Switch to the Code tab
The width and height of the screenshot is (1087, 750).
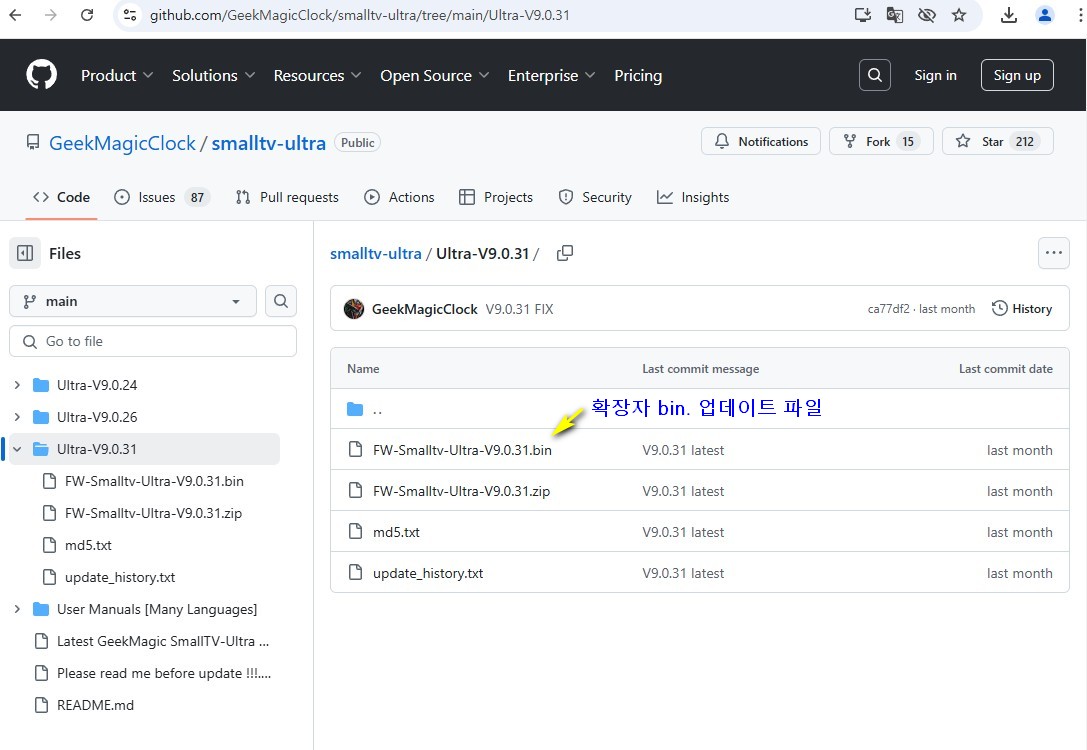pyautogui.click(x=62, y=198)
